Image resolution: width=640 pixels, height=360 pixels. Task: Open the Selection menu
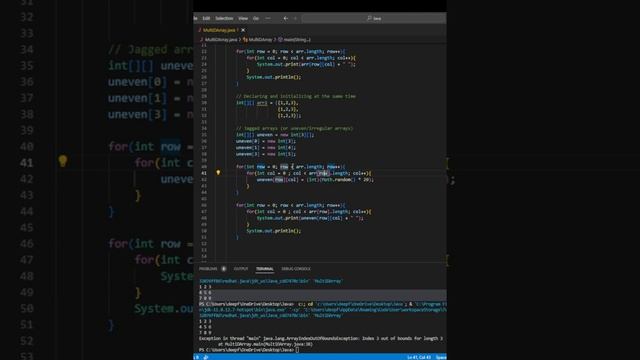pos(224,18)
